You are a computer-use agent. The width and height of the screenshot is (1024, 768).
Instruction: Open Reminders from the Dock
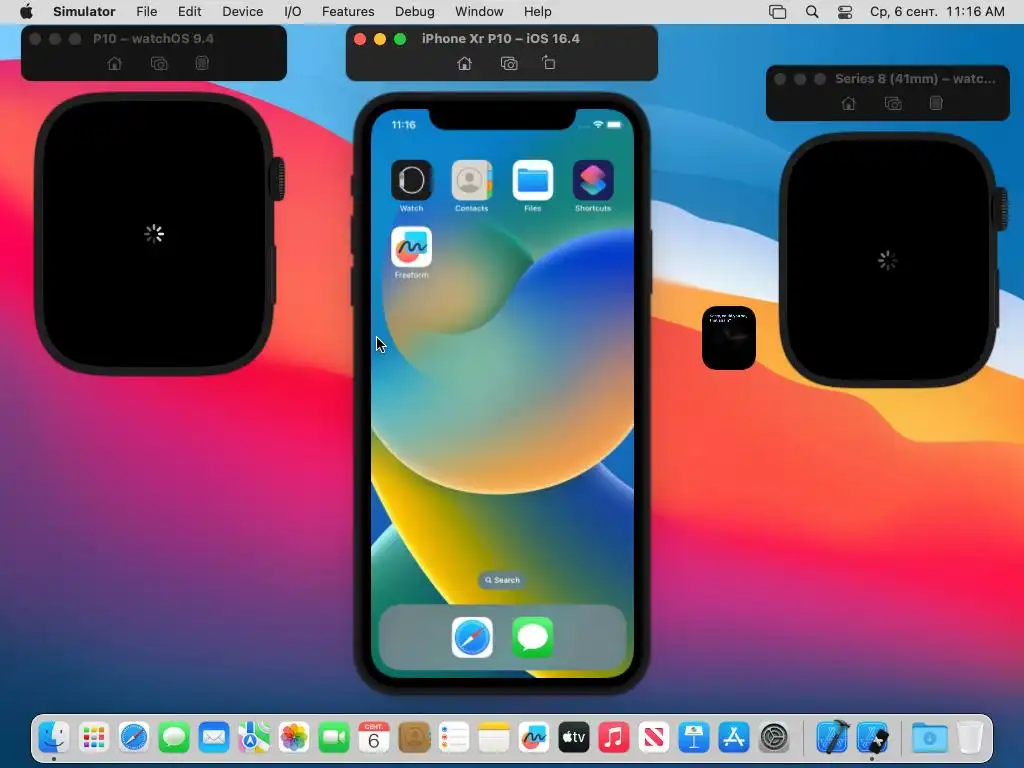(454, 738)
